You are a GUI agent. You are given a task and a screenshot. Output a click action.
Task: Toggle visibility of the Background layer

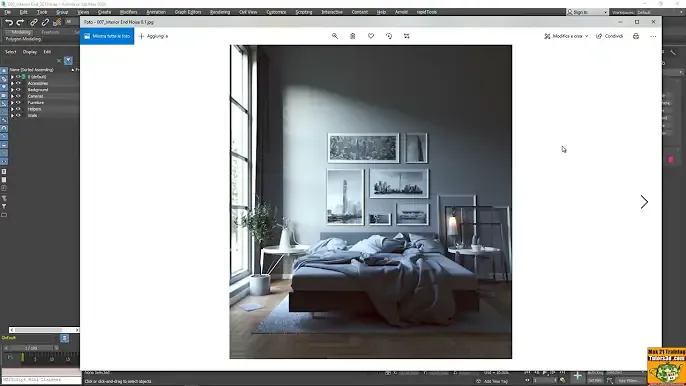[18, 90]
